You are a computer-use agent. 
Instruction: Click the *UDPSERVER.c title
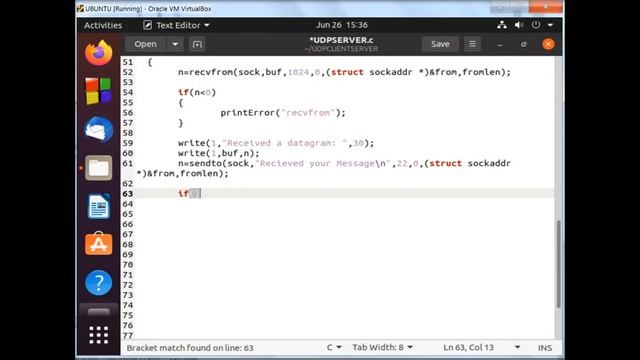coord(341,40)
